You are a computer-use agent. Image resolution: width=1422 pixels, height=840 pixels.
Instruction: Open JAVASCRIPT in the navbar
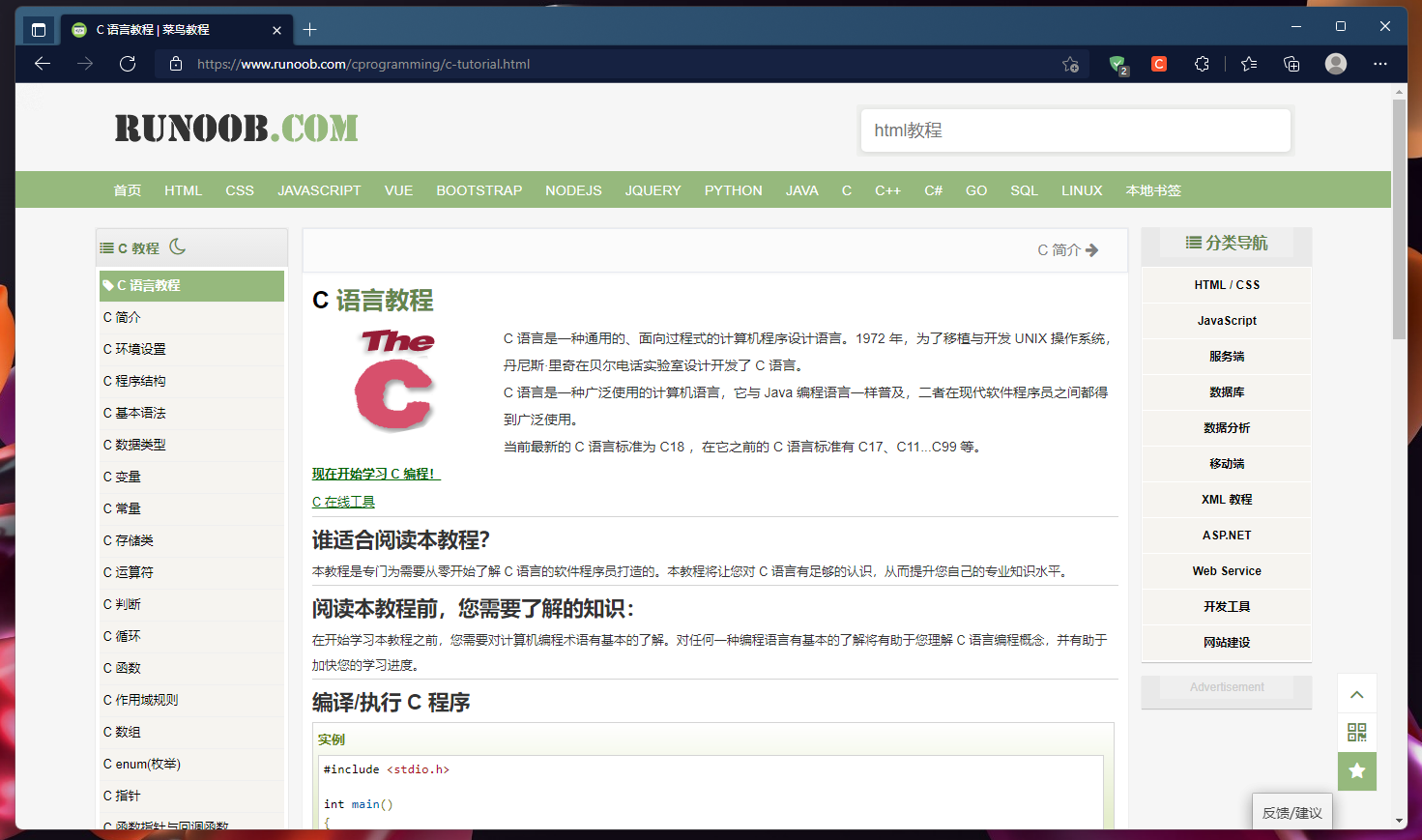[319, 190]
